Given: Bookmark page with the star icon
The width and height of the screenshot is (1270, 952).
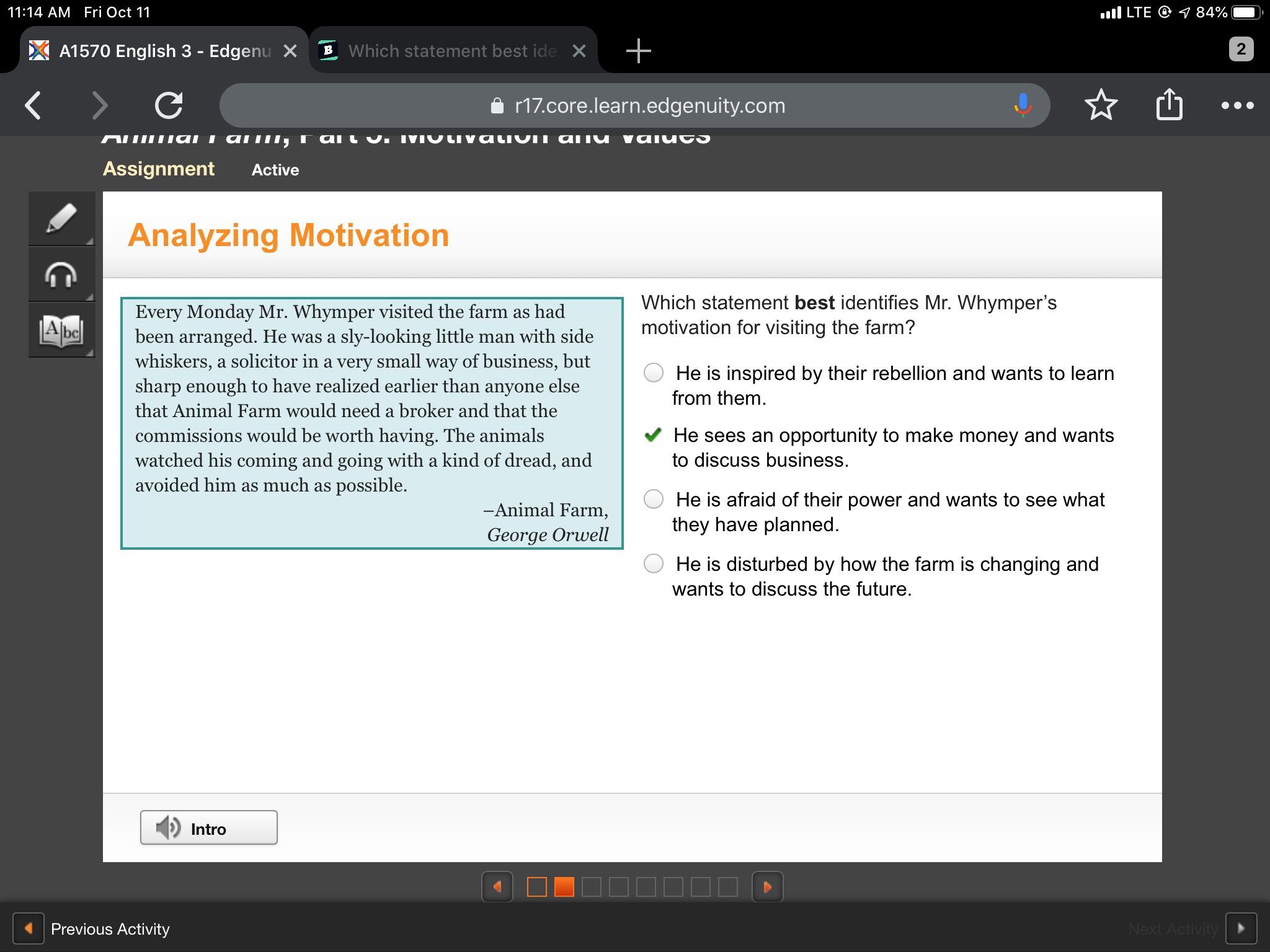Looking at the screenshot, I should (x=1101, y=105).
